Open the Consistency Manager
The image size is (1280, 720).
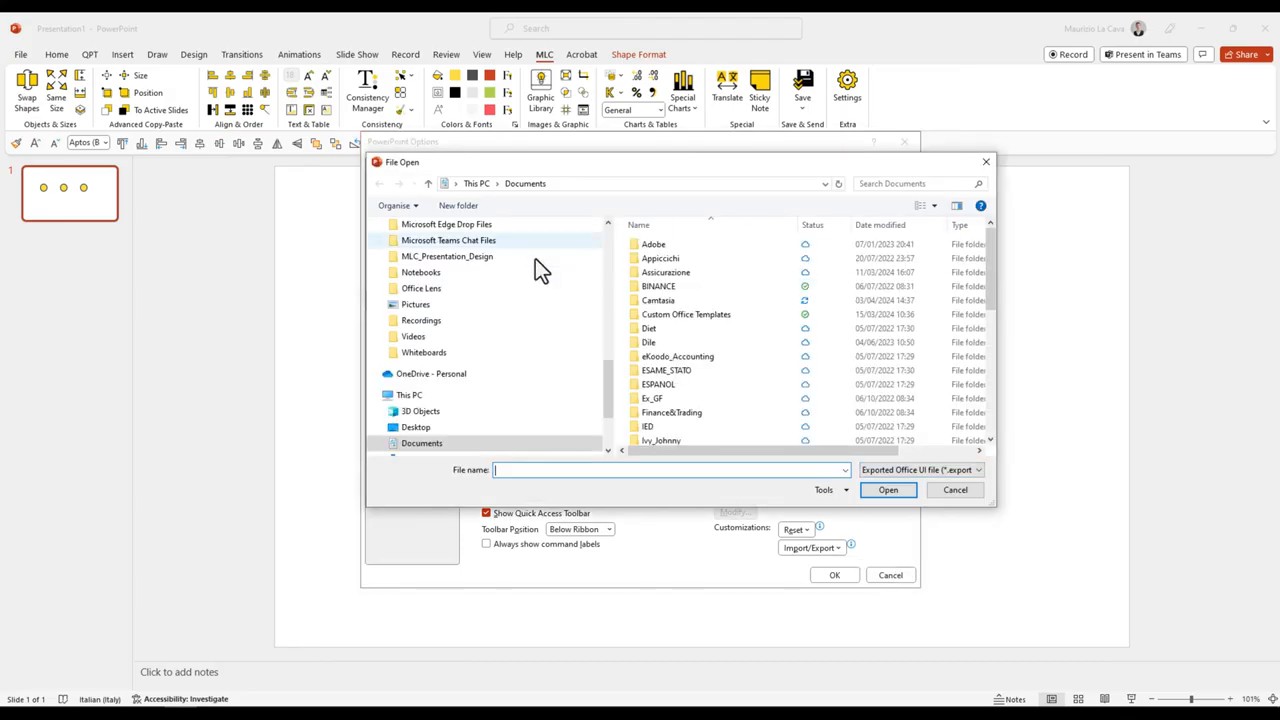(367, 91)
